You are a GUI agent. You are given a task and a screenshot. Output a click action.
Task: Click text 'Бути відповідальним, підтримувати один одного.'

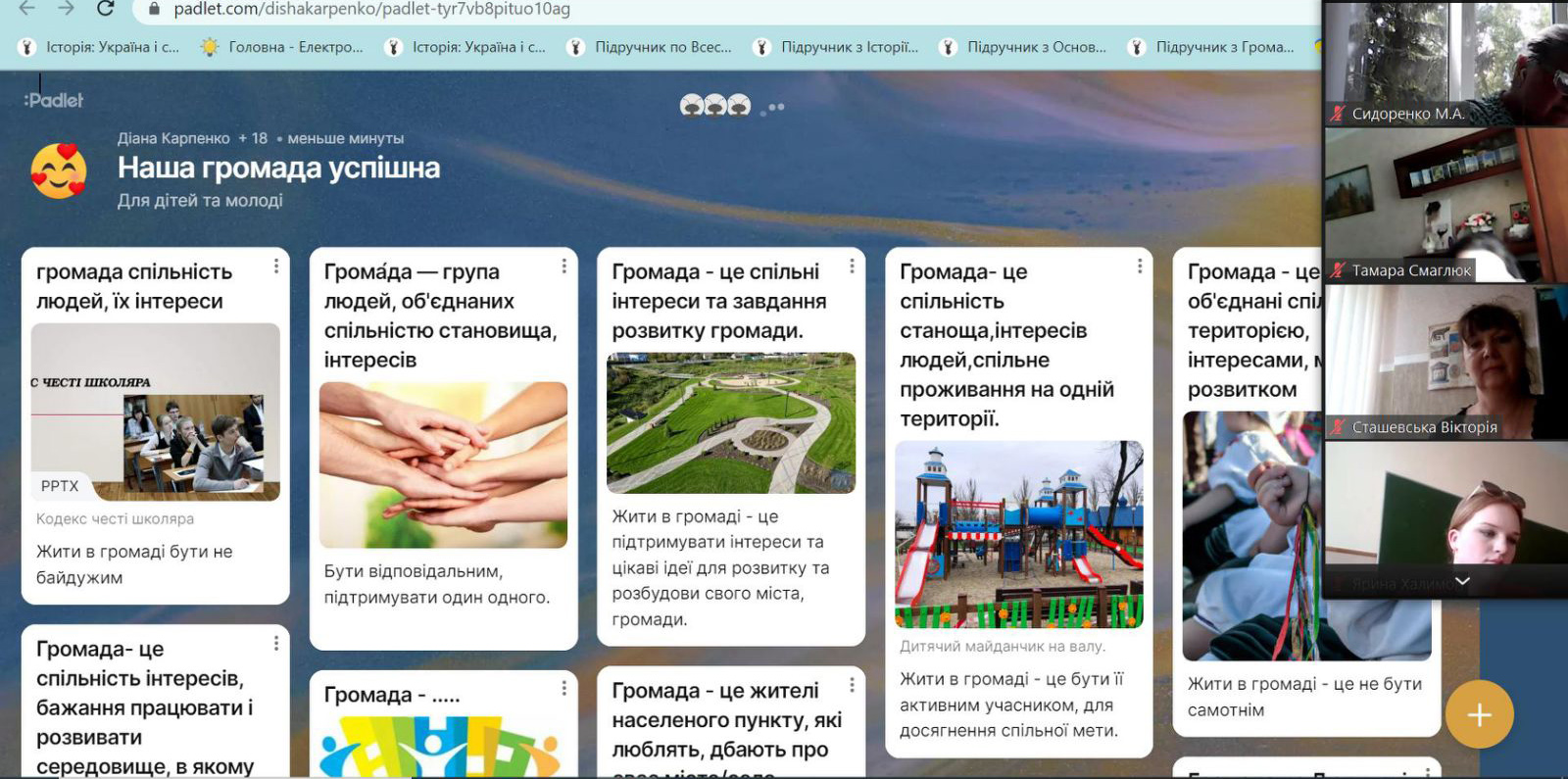[x=437, y=584]
